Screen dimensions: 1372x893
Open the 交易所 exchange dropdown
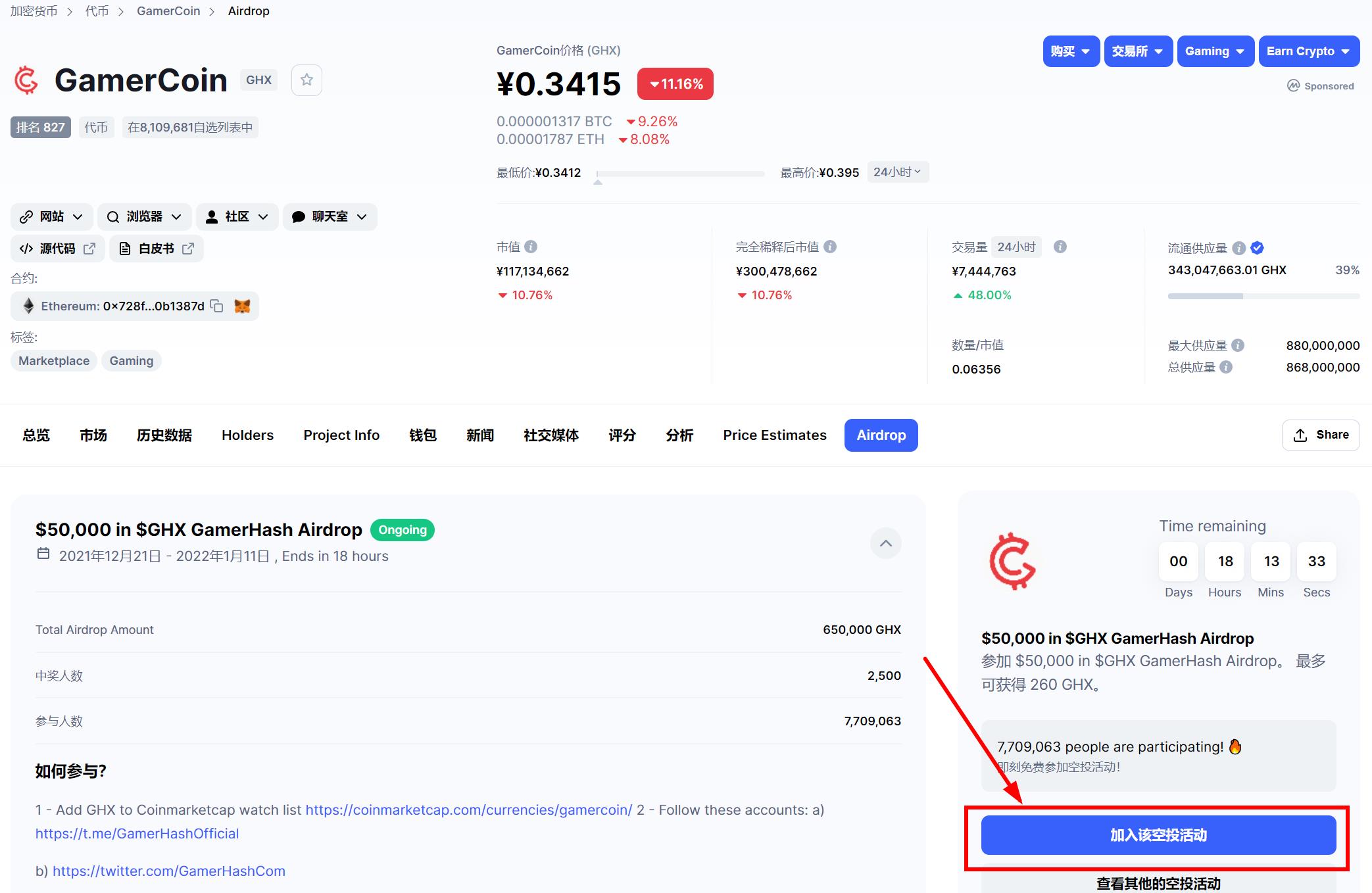coord(1138,51)
